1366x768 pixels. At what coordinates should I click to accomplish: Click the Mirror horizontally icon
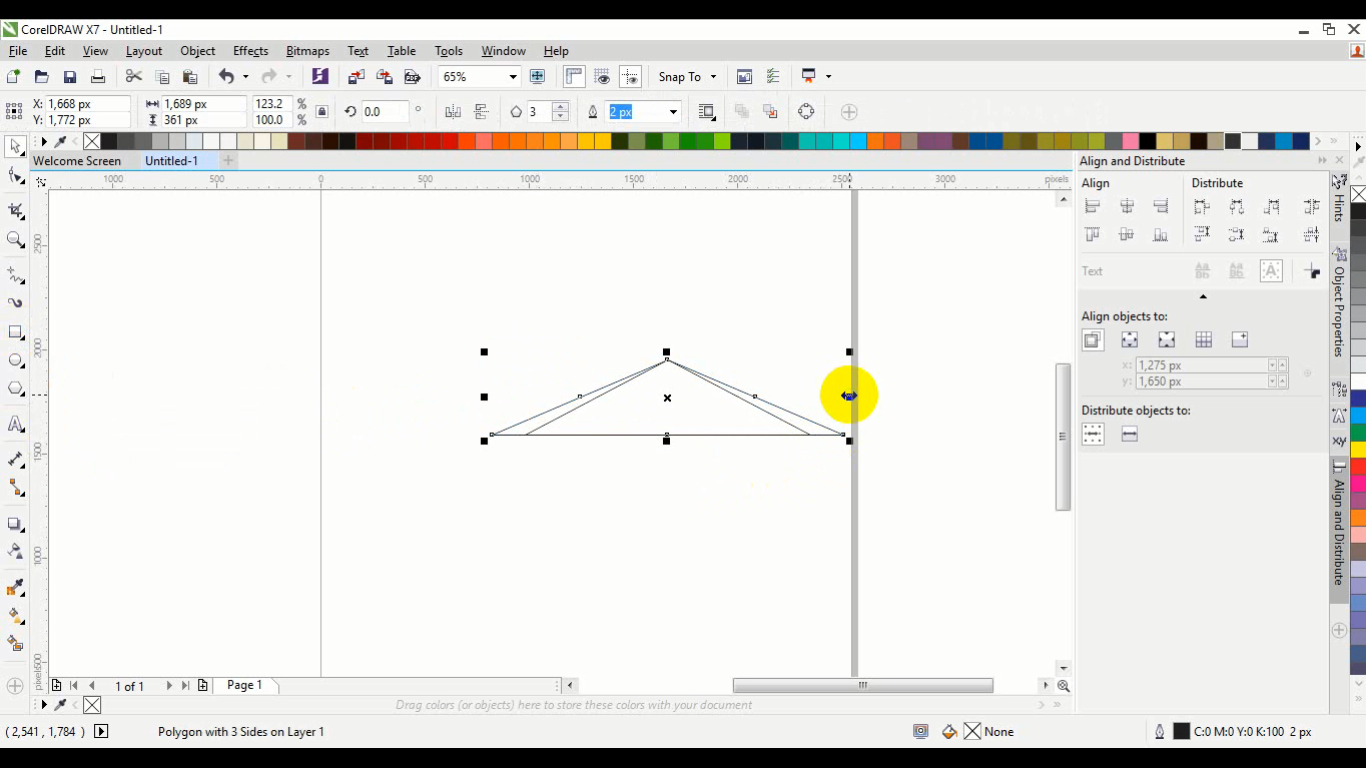coord(452,112)
